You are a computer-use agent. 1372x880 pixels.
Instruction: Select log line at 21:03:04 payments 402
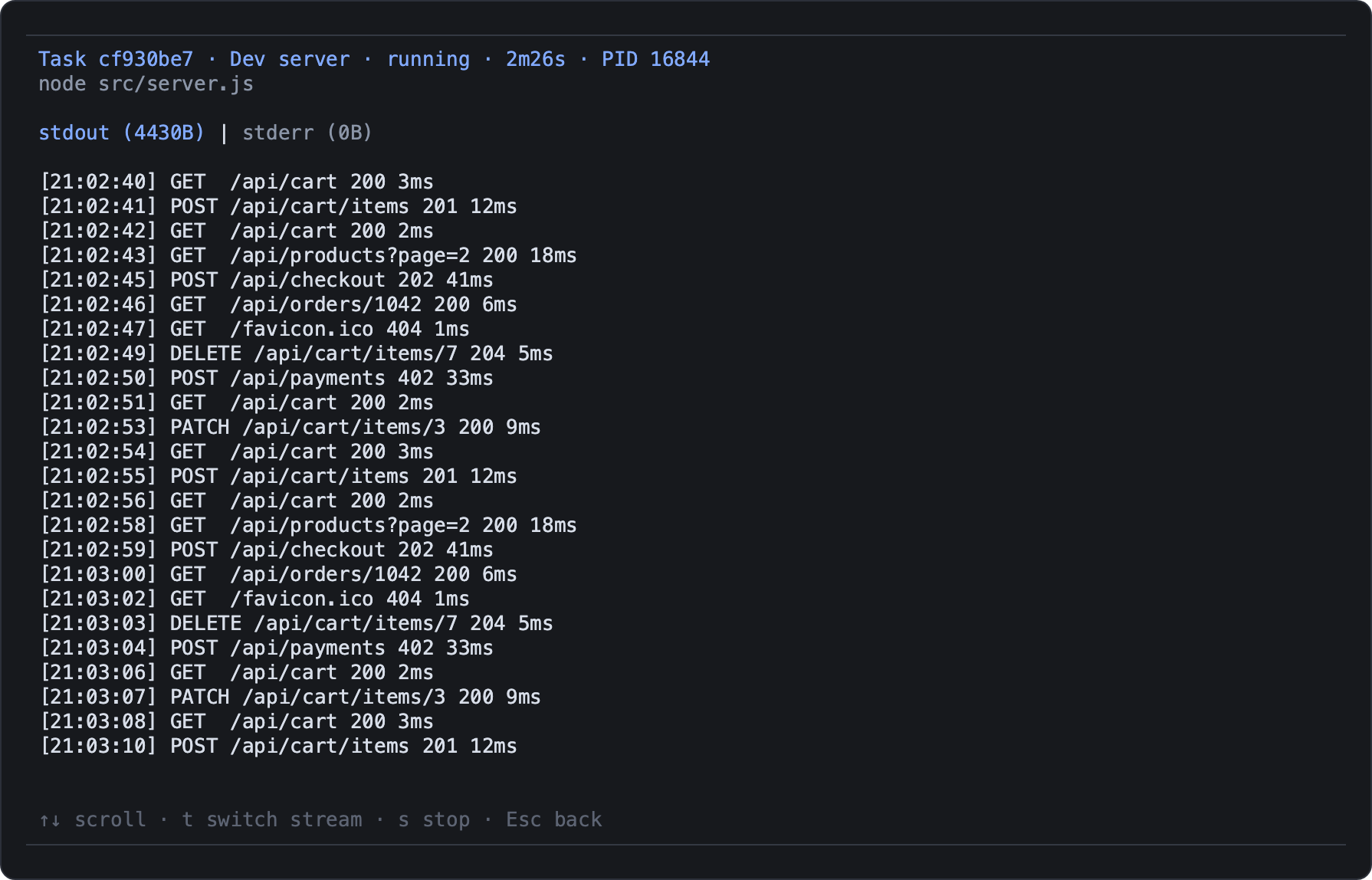[267, 648]
